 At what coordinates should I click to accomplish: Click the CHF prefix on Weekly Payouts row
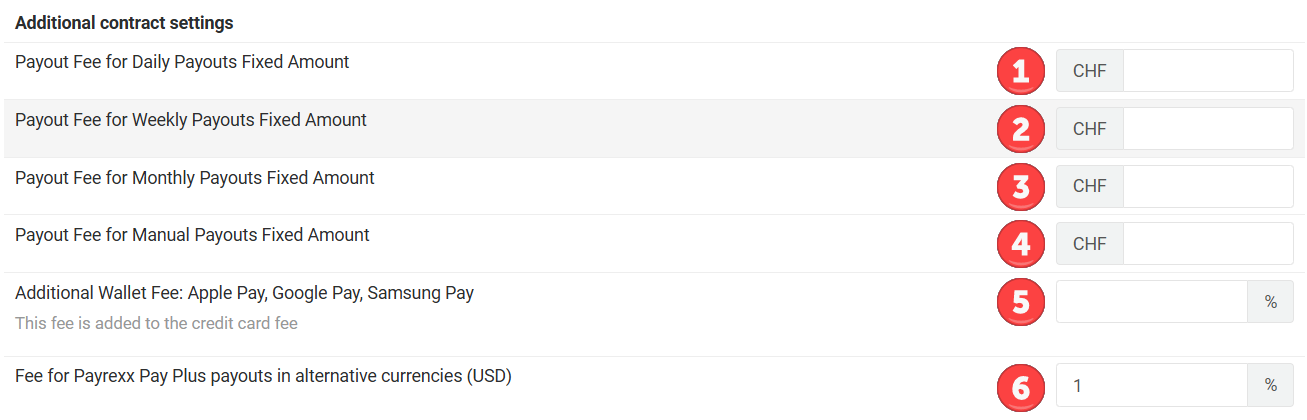pos(1089,129)
